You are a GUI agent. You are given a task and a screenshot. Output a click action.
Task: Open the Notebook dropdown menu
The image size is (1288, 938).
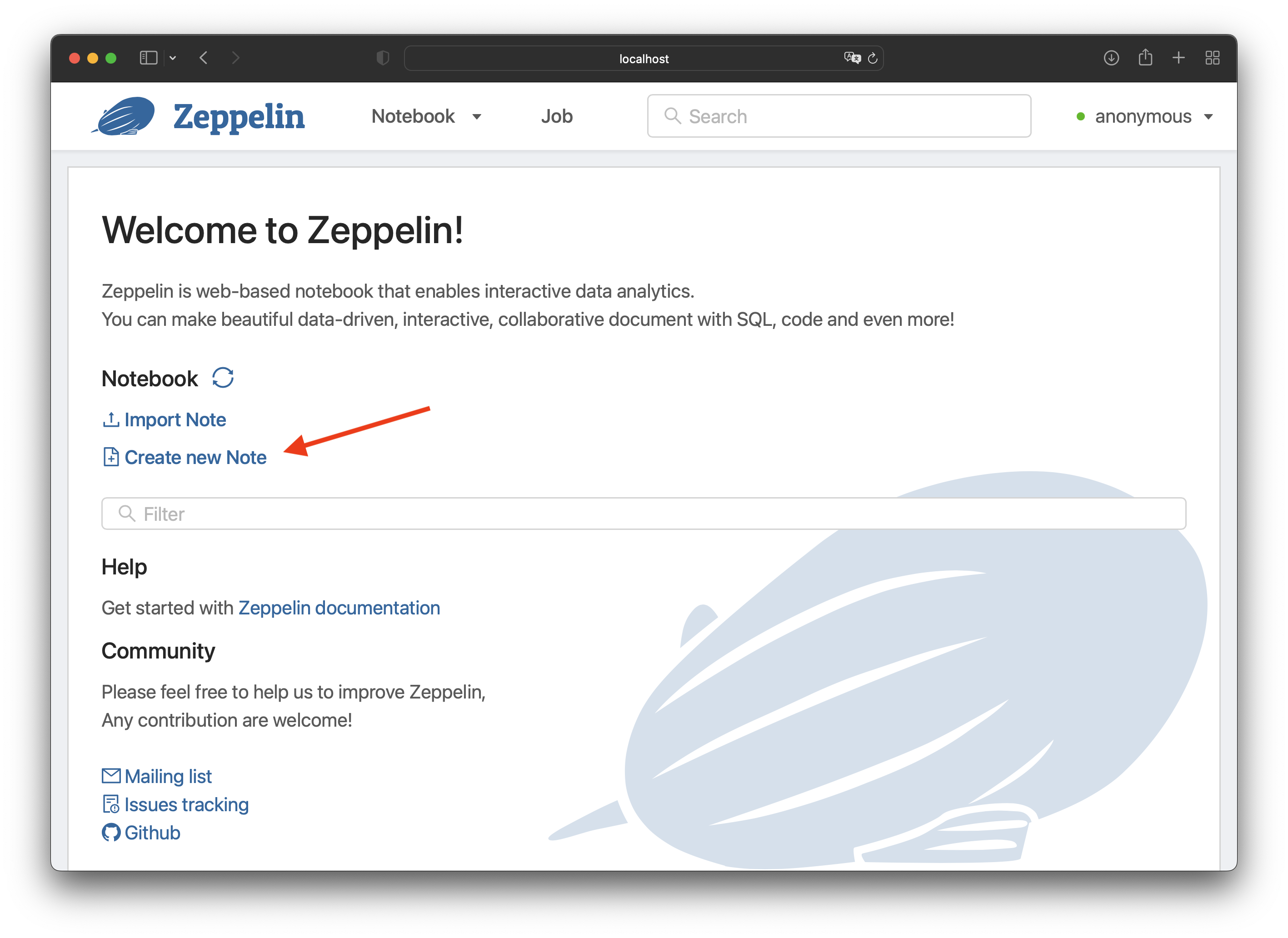[426, 116]
